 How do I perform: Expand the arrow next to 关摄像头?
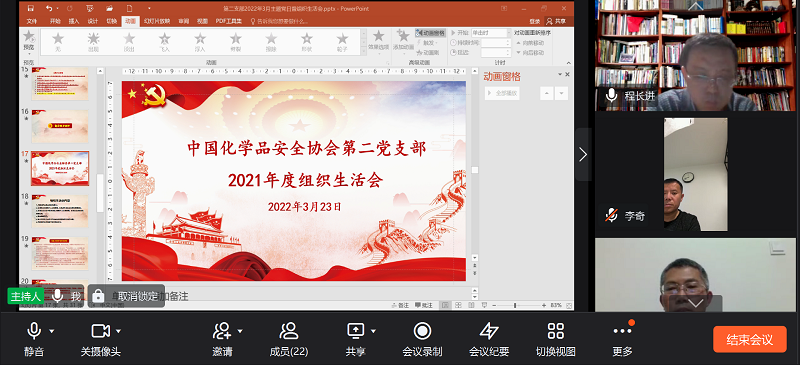point(118,332)
